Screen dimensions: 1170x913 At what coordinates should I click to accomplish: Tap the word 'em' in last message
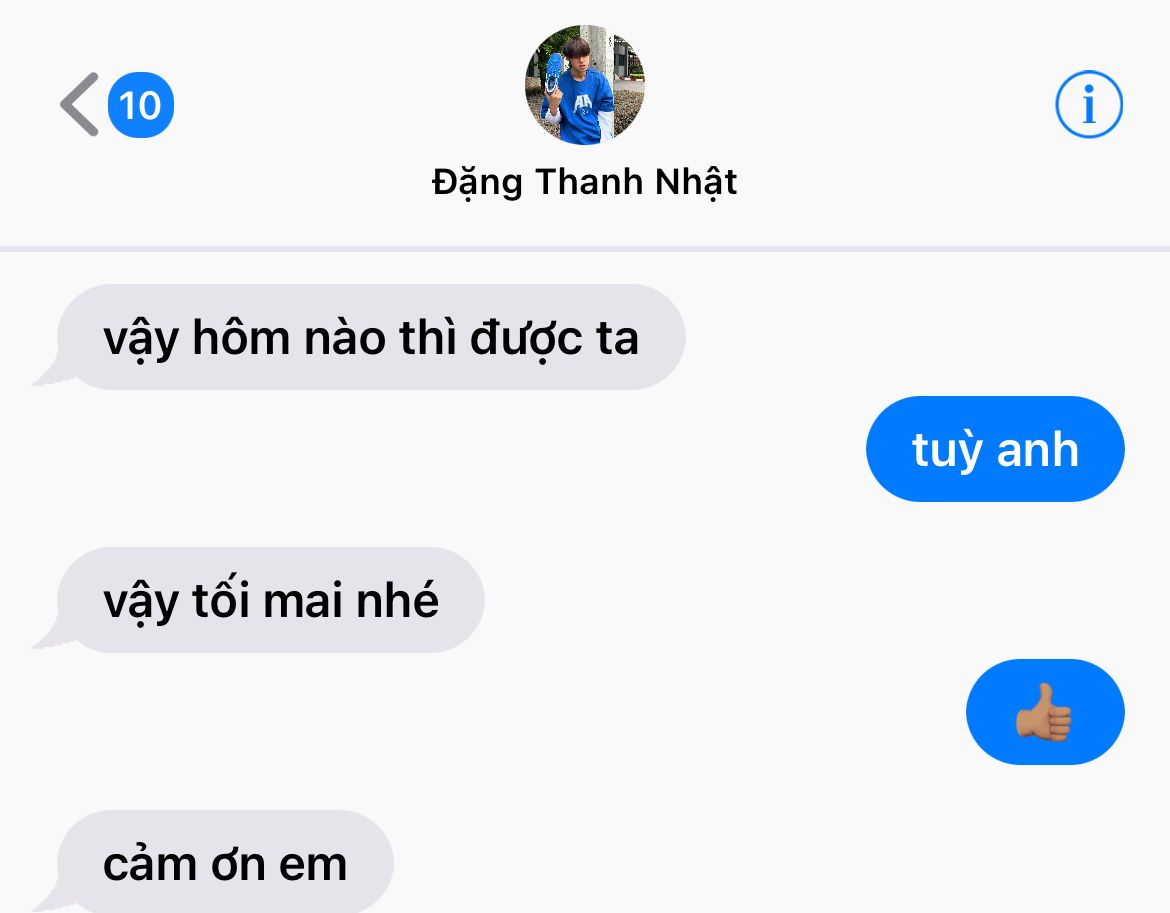(313, 865)
